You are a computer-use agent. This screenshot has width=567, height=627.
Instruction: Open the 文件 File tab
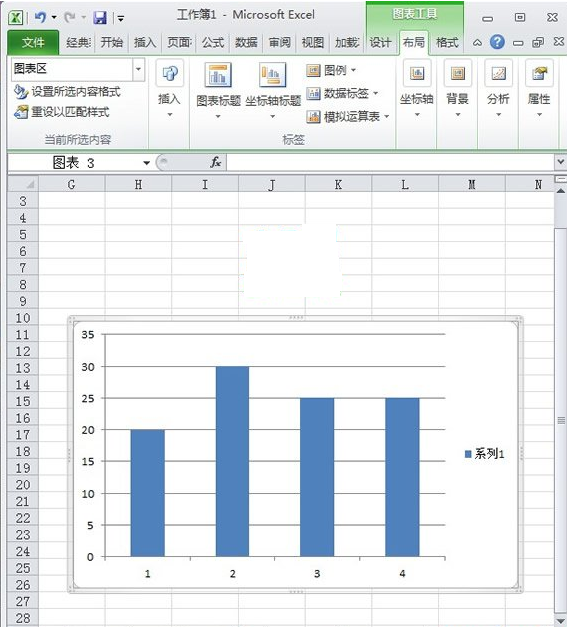coord(33,42)
